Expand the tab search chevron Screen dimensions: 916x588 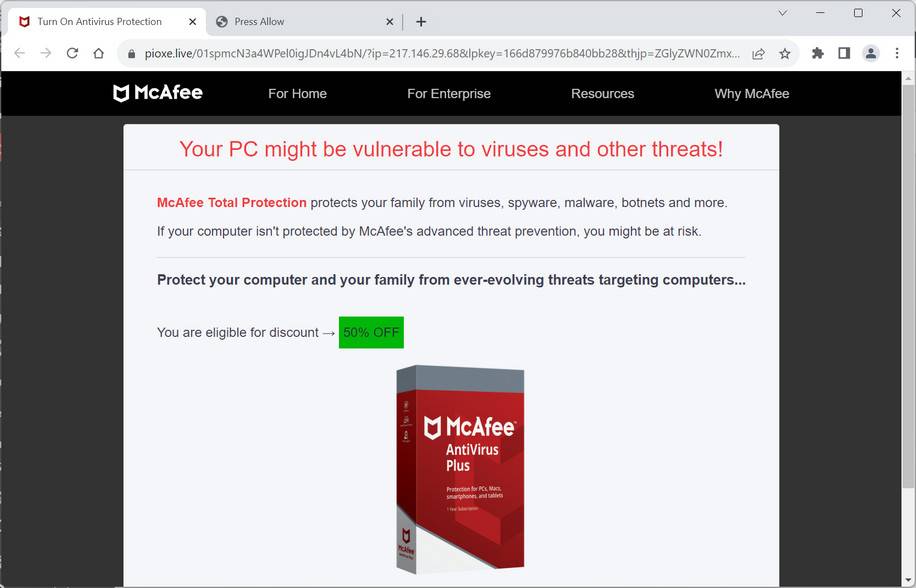(783, 13)
